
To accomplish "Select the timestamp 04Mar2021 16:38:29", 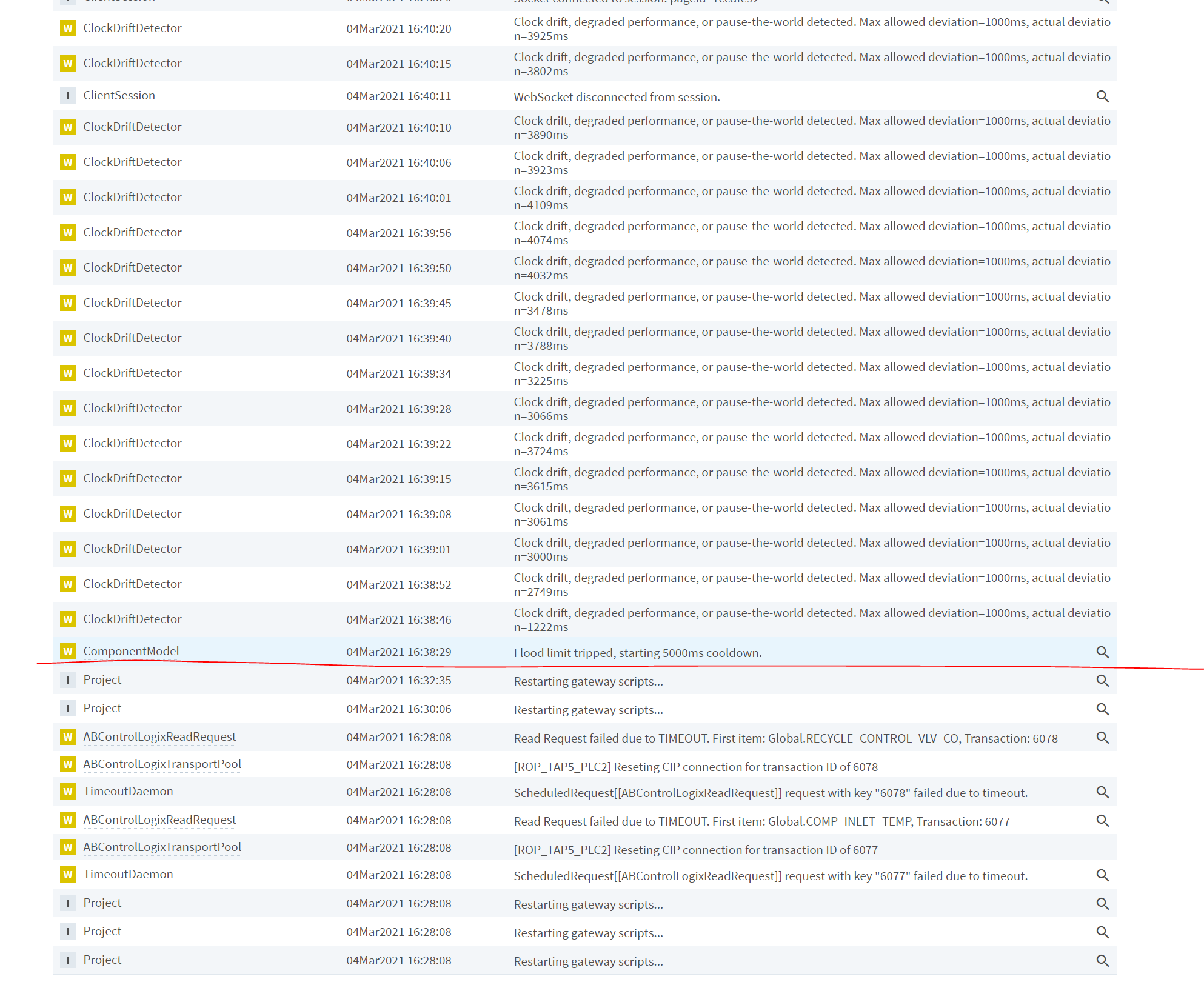I will [x=399, y=652].
